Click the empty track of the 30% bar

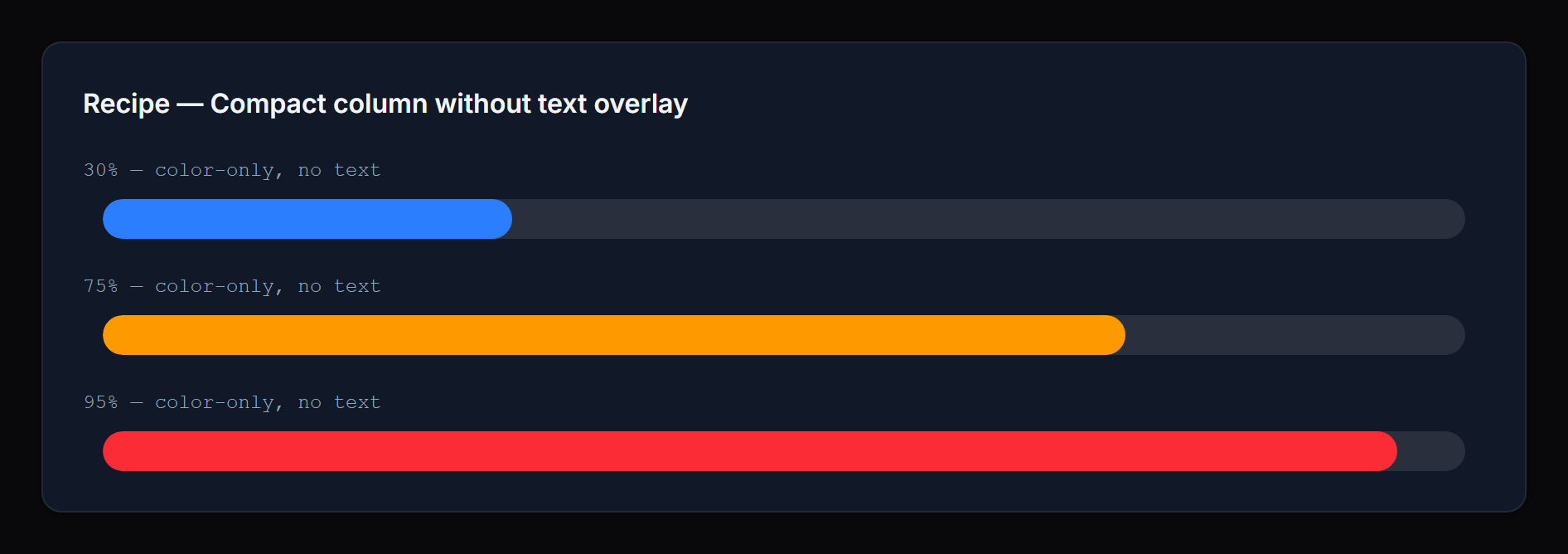(986, 219)
